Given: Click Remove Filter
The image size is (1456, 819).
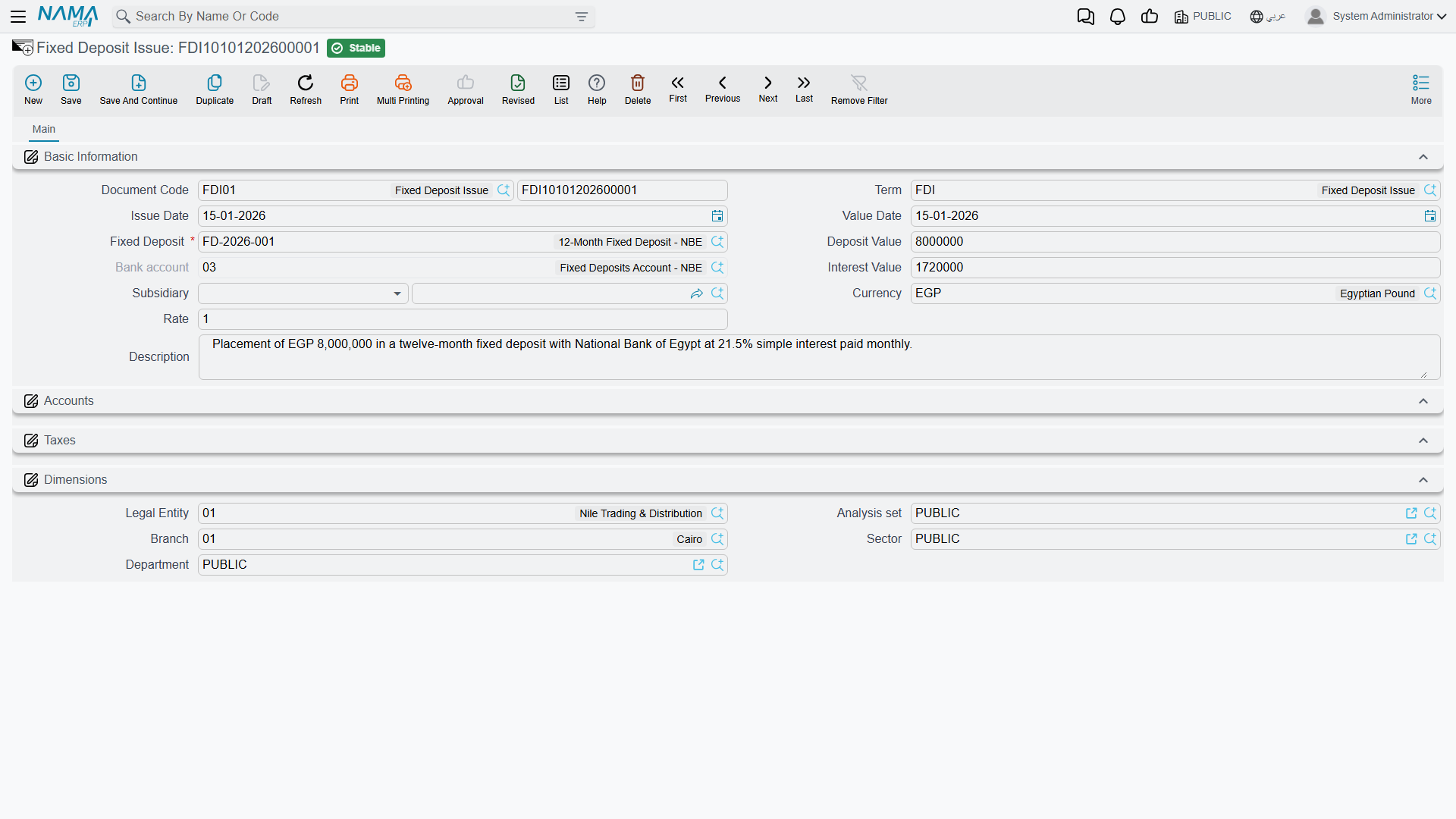Looking at the screenshot, I should click(x=859, y=89).
